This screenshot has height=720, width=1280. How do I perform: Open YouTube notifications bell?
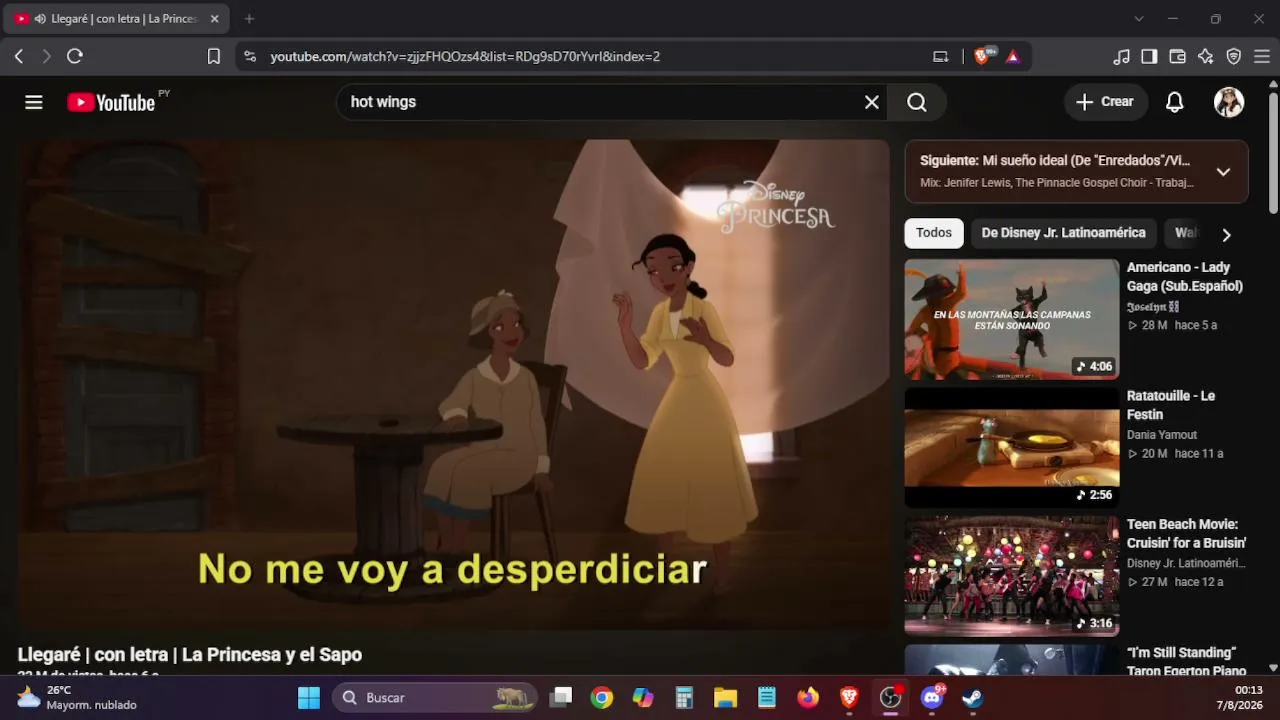pyautogui.click(x=1175, y=102)
